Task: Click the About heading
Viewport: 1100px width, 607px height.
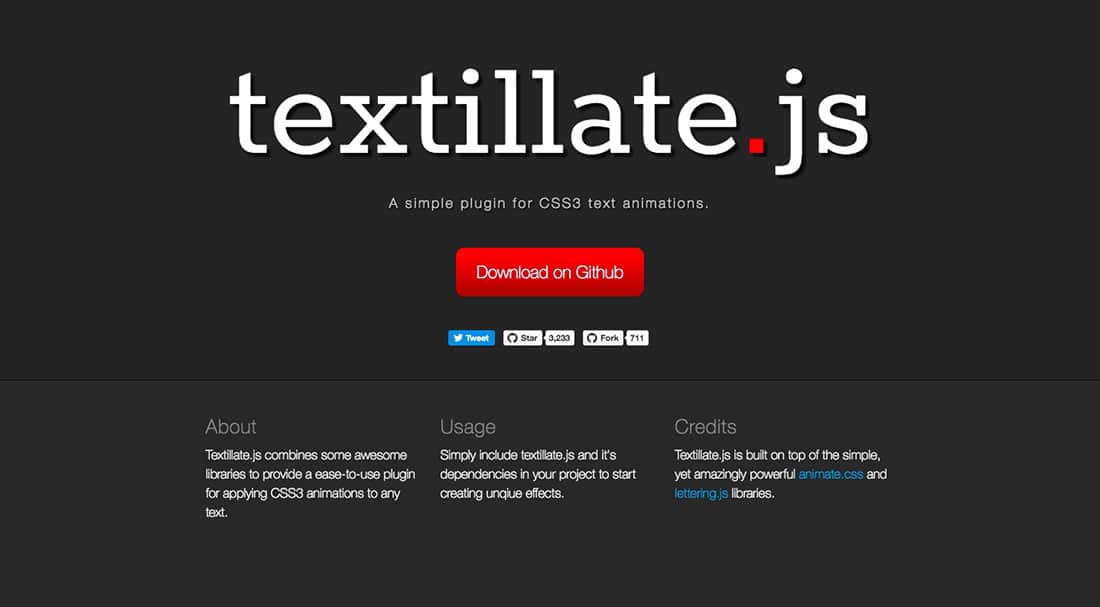Action: [231, 427]
